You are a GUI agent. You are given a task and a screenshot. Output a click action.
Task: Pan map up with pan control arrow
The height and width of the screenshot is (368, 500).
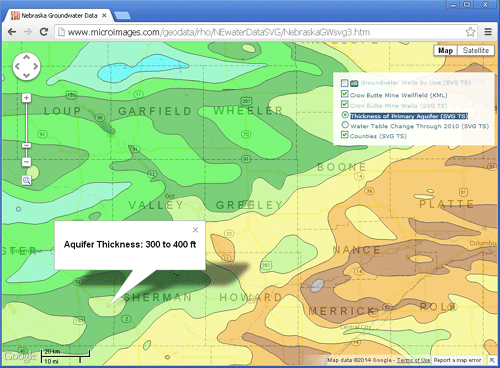(26, 58)
